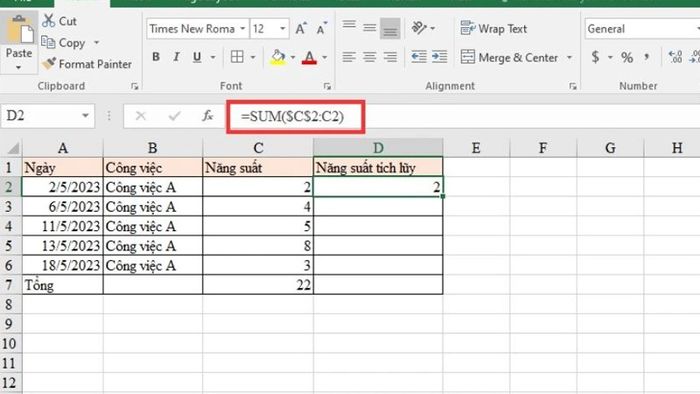Screen dimensions: 700x394
Task: Open Clipboard dialog launcher
Action: (x=134, y=87)
